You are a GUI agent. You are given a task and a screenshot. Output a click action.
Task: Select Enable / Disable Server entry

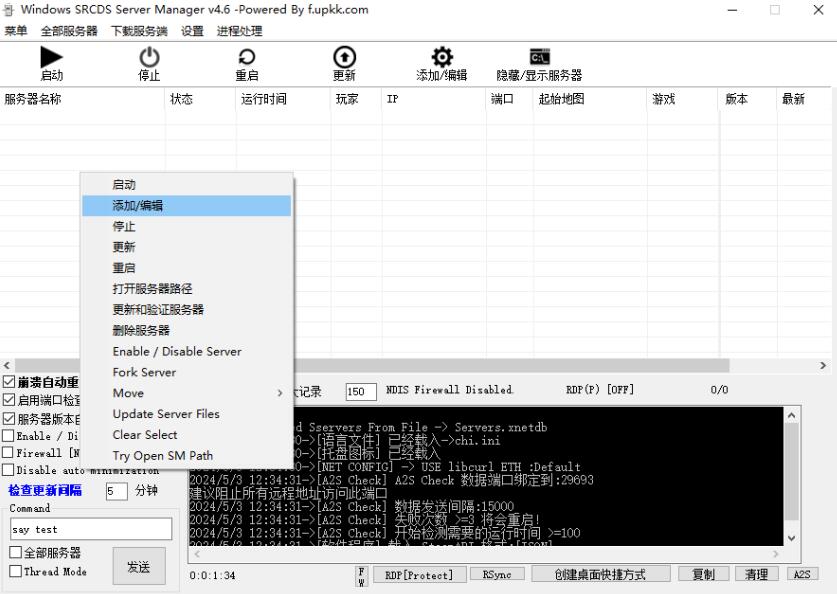pos(186,351)
